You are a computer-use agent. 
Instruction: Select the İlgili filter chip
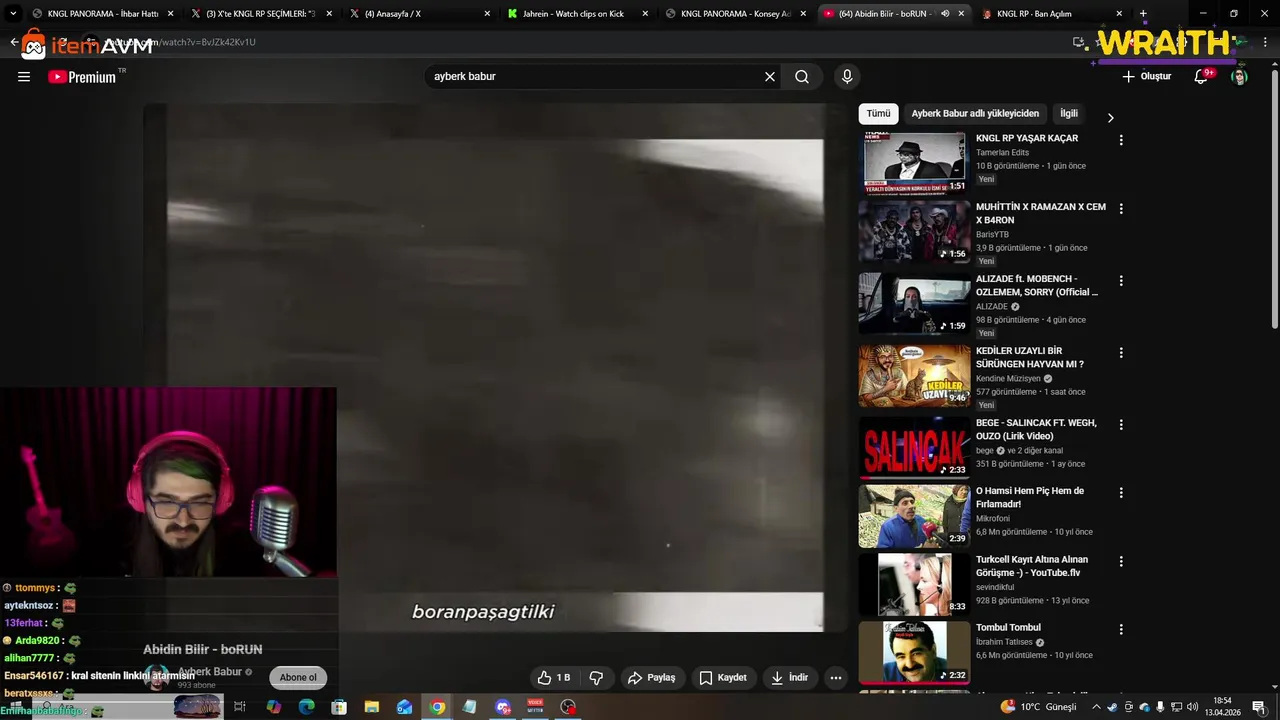point(1069,114)
